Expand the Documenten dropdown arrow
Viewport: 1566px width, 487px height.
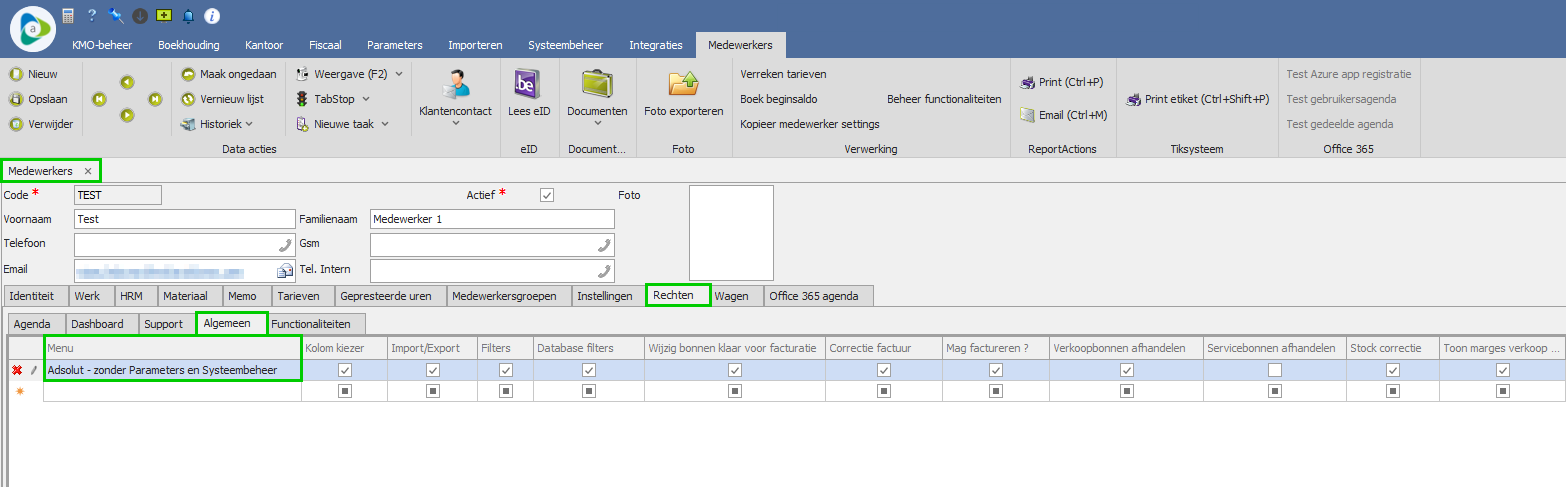pyautogui.click(x=597, y=124)
